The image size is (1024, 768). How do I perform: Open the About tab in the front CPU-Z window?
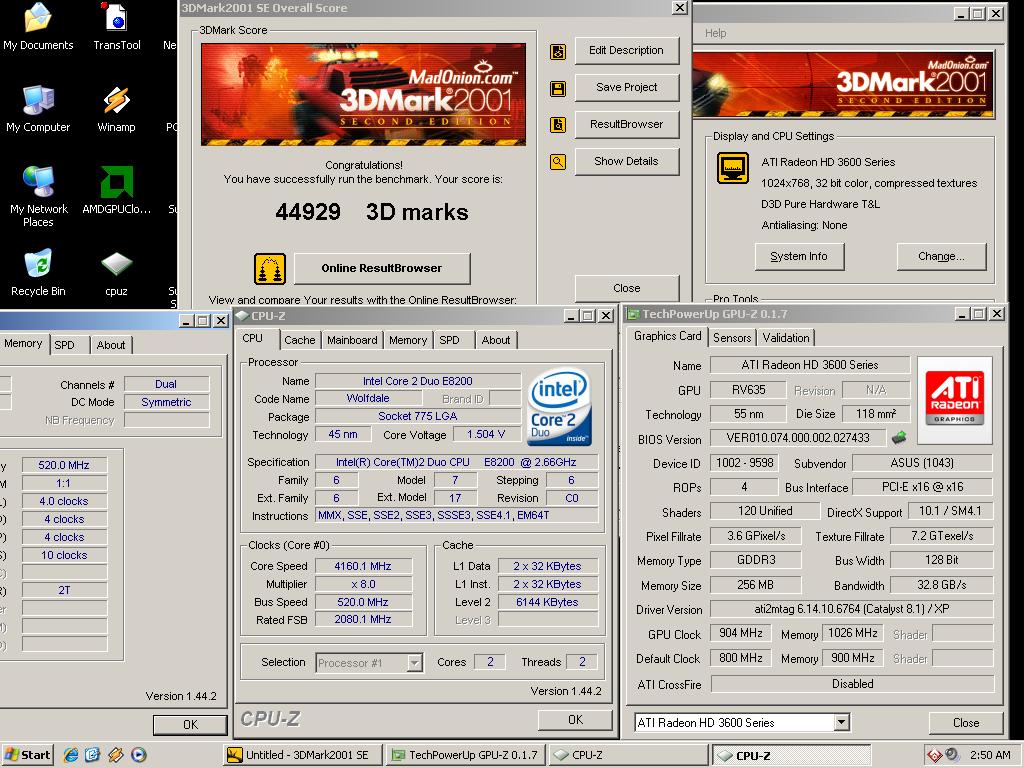click(x=496, y=340)
